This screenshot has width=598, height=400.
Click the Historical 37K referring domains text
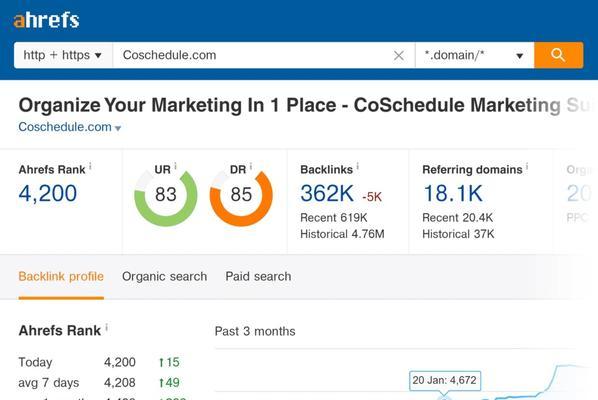(458, 234)
